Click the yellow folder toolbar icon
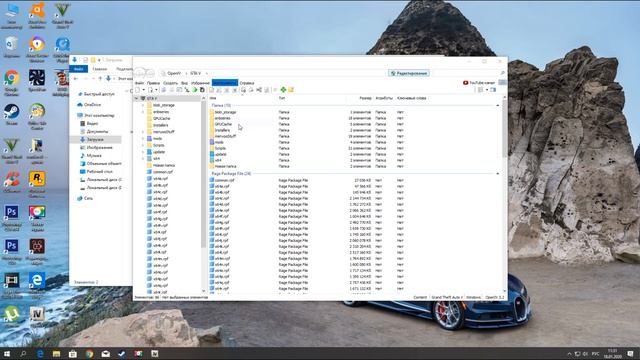Screen dimensions: 640x360 [291, 90]
